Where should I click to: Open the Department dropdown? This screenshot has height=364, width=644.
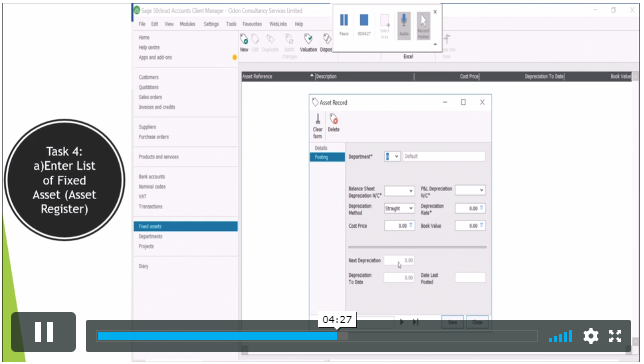click(x=396, y=157)
